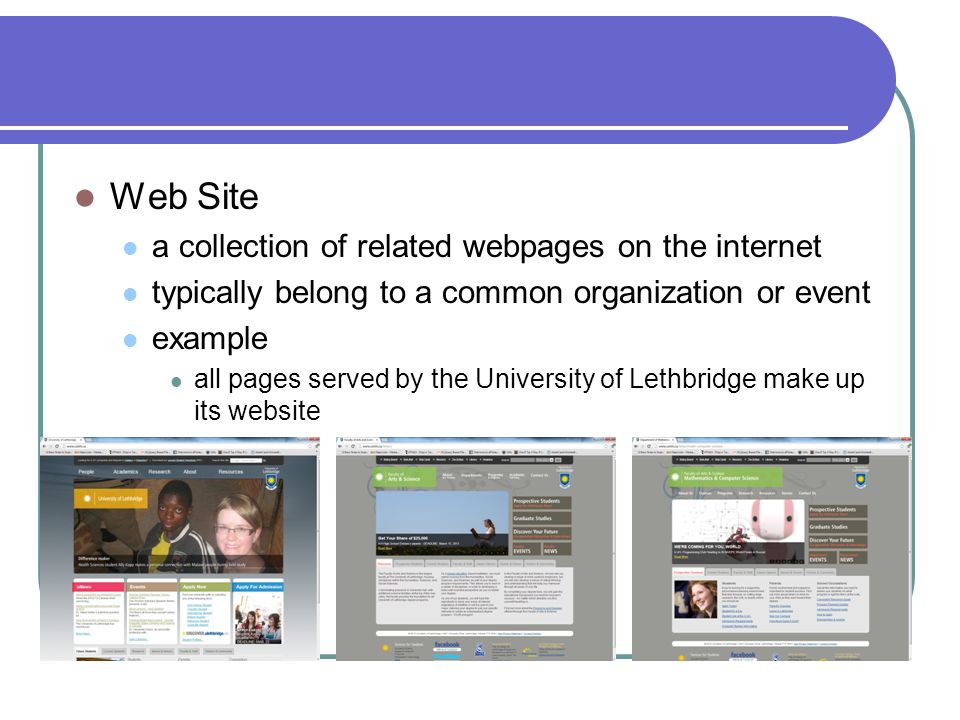The width and height of the screenshot is (960, 720).
Task: Click facebook logo in Arts & Science footer
Action: (447, 645)
